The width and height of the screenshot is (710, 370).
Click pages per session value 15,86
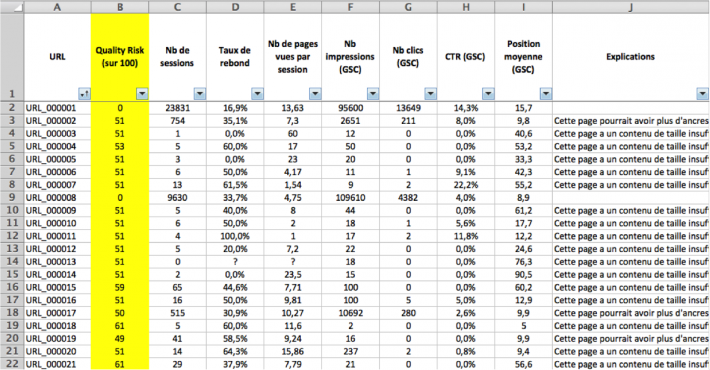coord(293,351)
